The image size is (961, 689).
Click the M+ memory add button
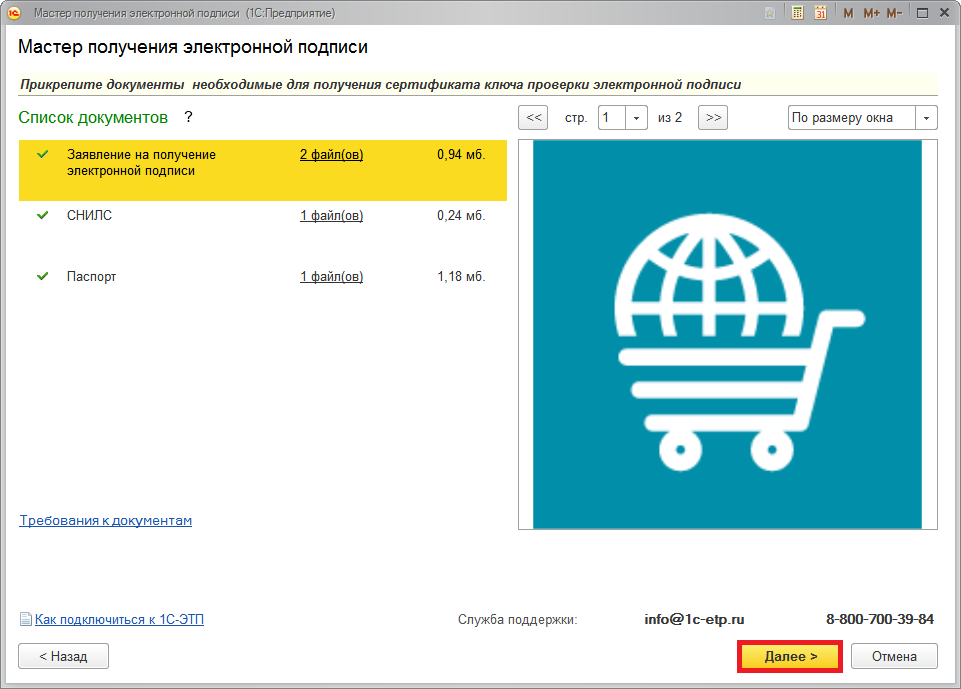click(870, 13)
